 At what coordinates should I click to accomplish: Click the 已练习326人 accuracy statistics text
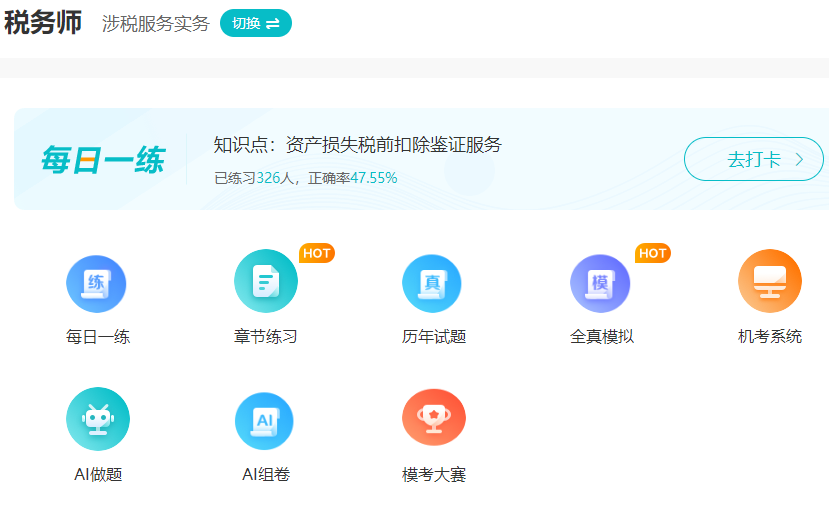(306, 178)
